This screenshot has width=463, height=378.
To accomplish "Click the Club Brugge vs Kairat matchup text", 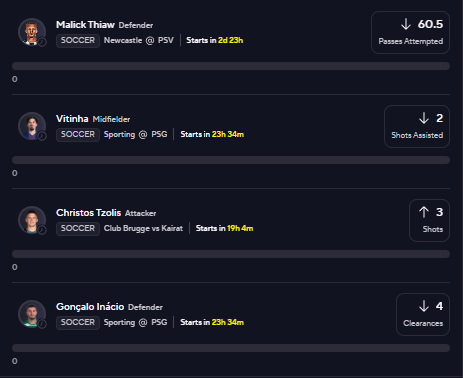I will click(x=143, y=228).
